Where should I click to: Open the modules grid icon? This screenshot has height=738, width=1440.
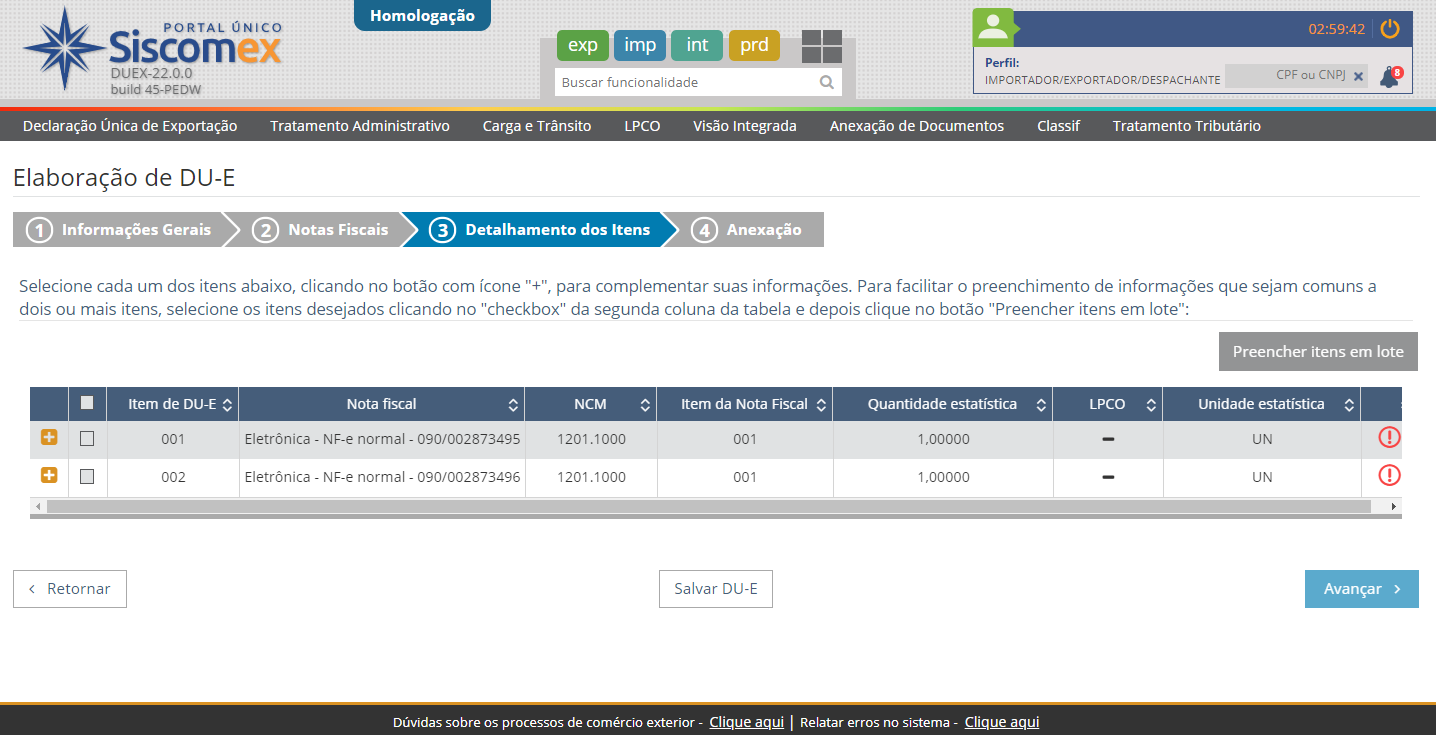tap(821, 46)
